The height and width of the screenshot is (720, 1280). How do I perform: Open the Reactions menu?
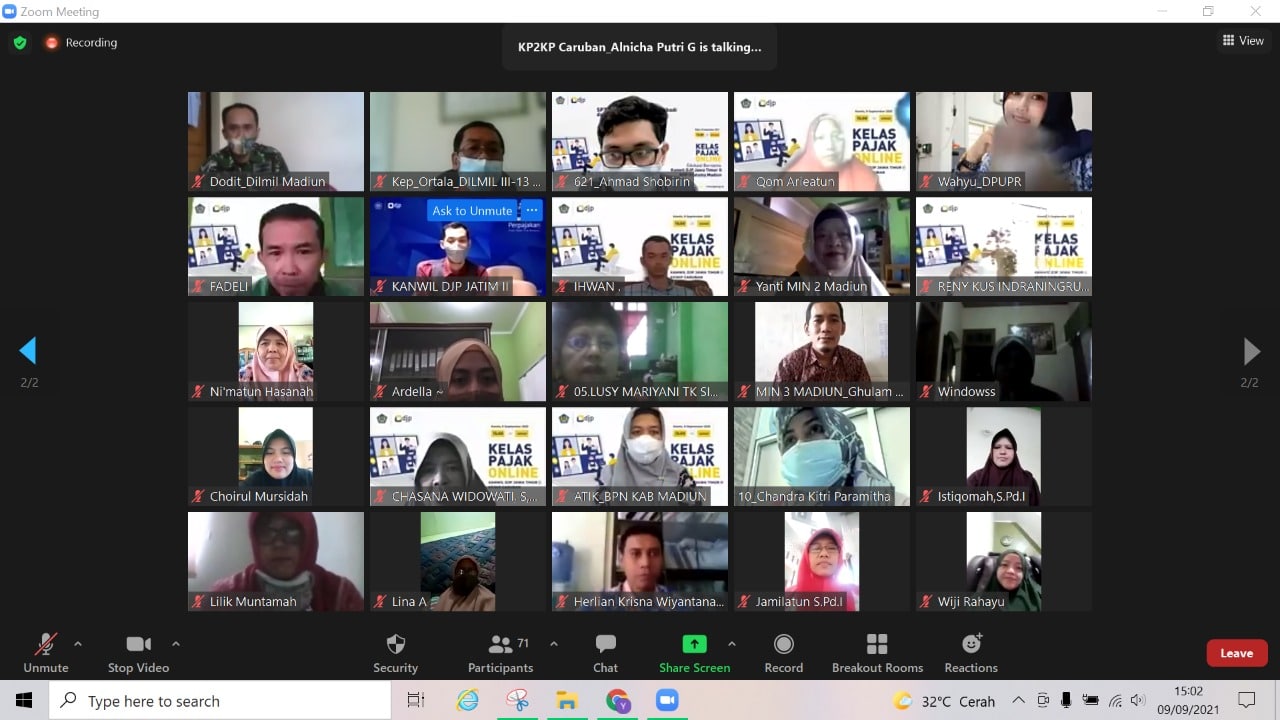pyautogui.click(x=971, y=653)
